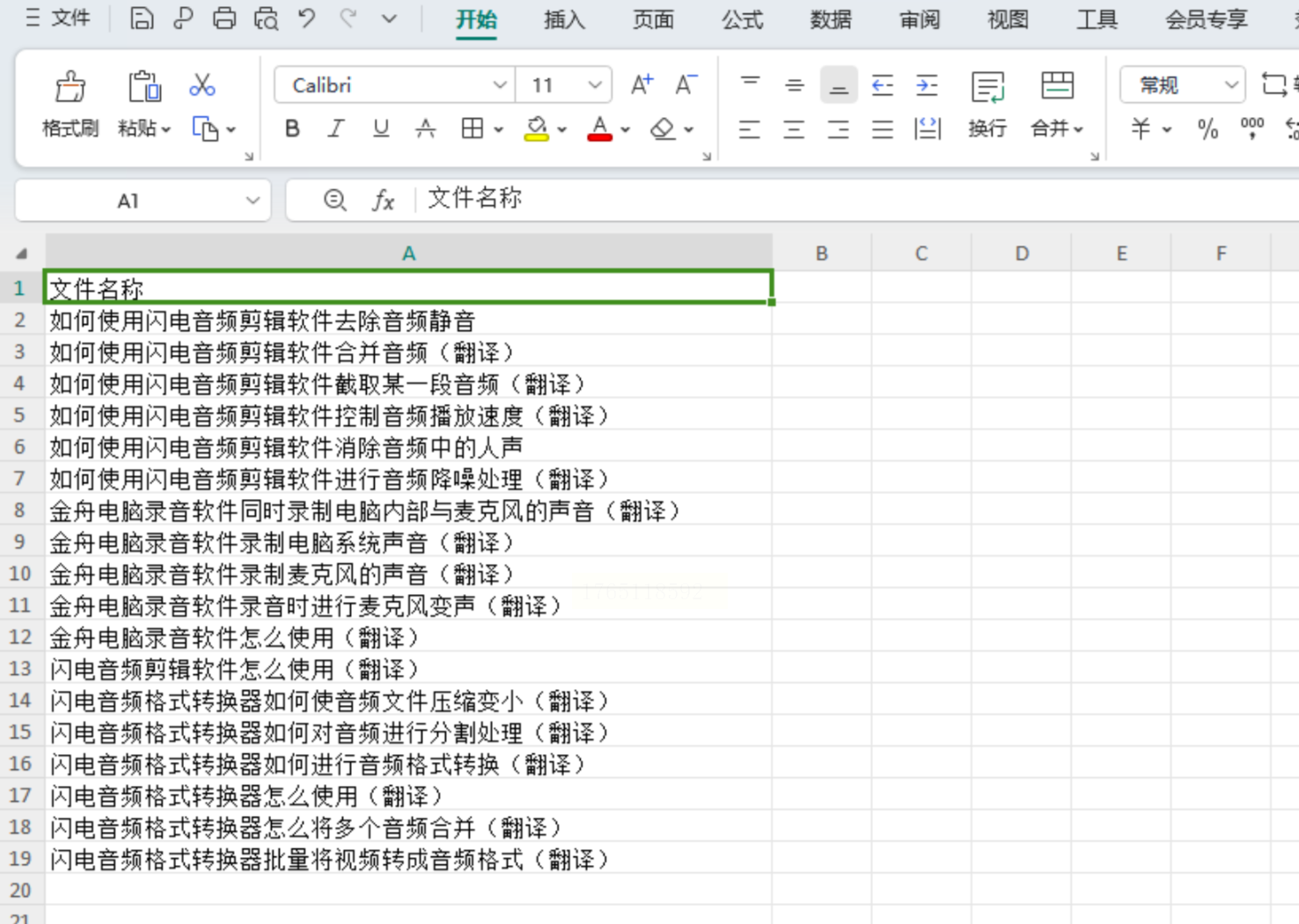1299x924 pixels.
Task: Open insert function with the fx icon
Action: [383, 200]
